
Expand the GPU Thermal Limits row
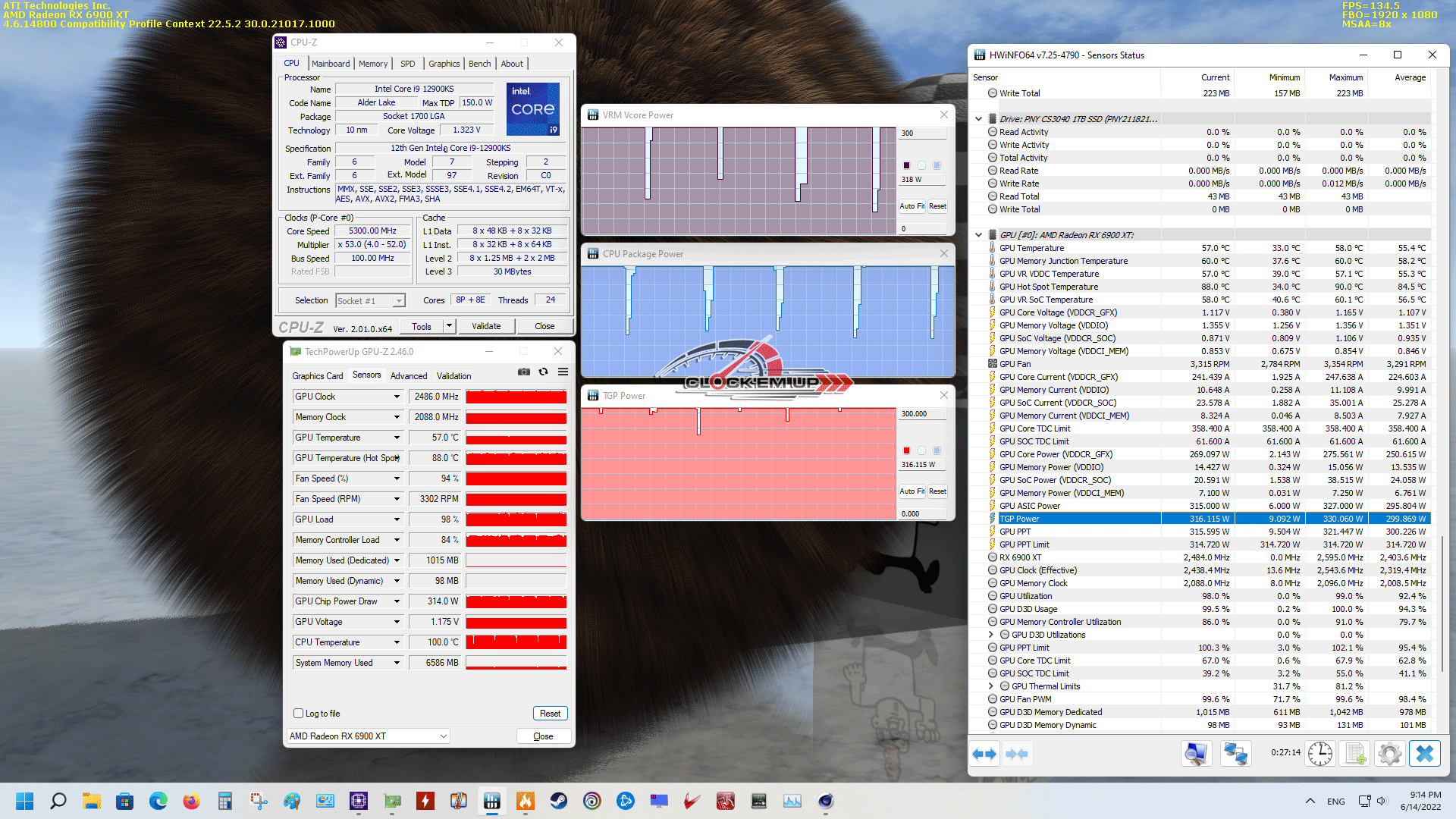tap(990, 686)
